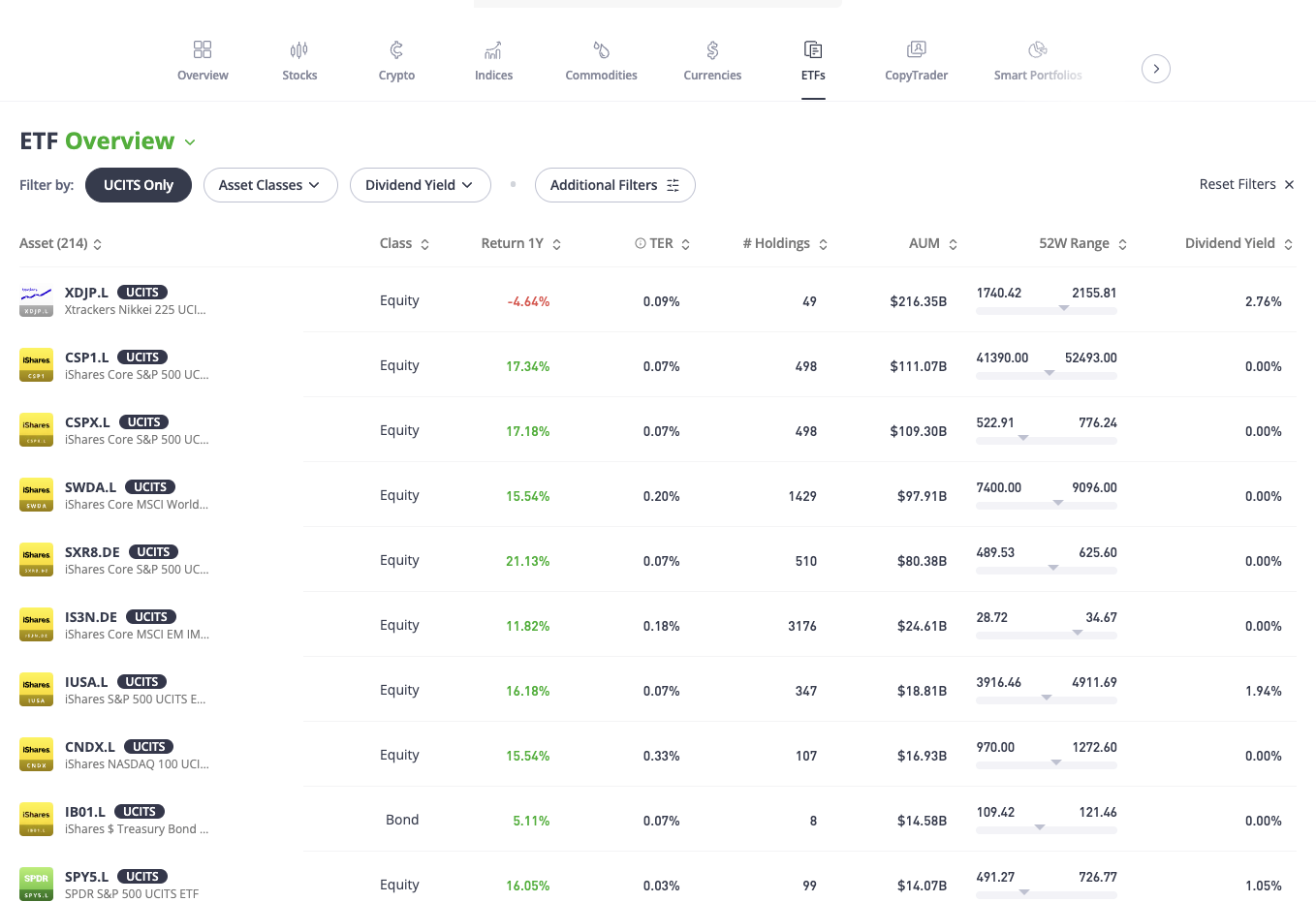Open the Crypto category icon
Screen dimensions: 1316x902
396,49
